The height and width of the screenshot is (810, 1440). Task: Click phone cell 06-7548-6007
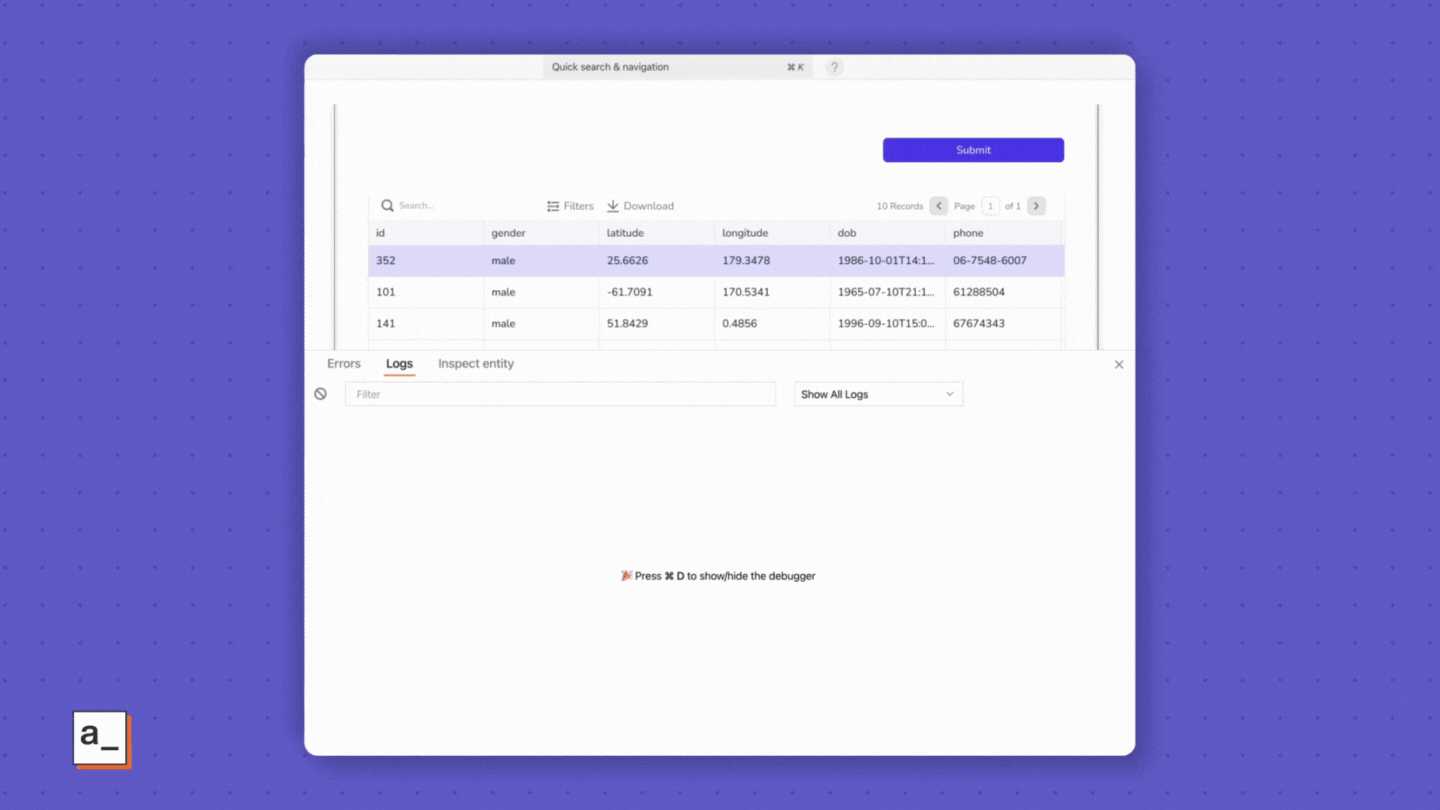pyautogui.click(x=990, y=261)
